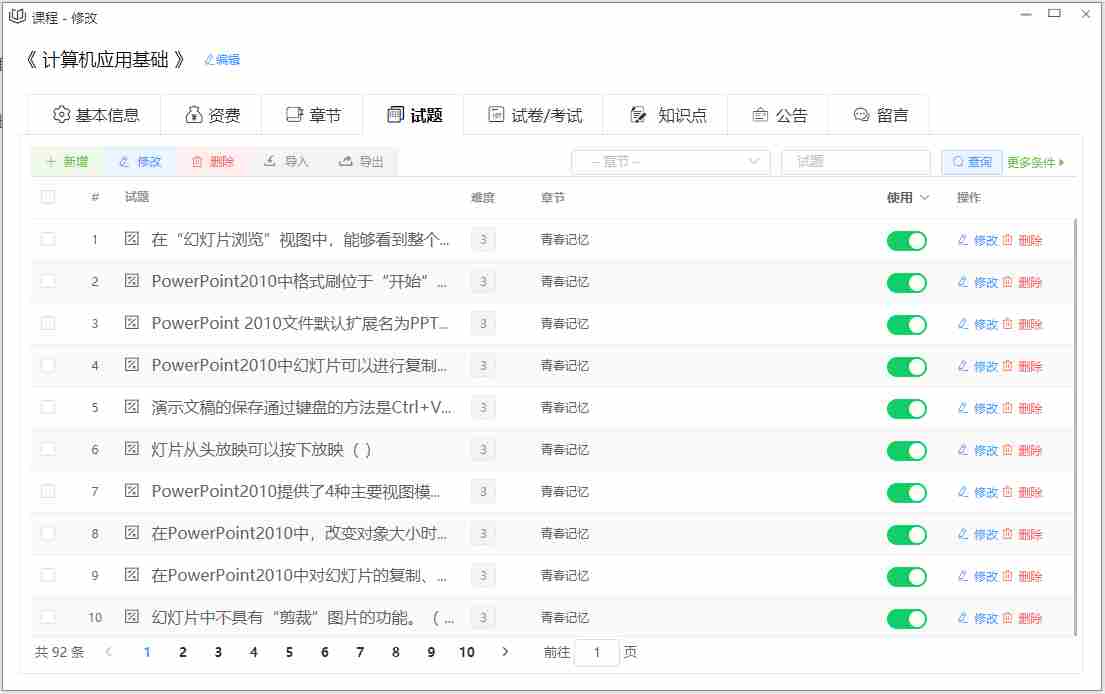Toggle the 使用 switch for question 2

[906, 283]
